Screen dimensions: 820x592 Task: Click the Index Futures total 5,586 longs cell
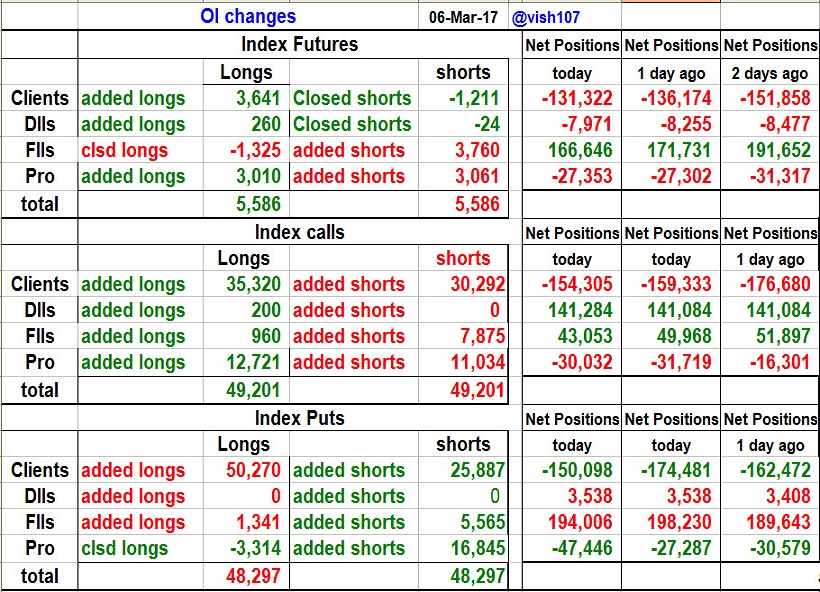pyautogui.click(x=256, y=204)
